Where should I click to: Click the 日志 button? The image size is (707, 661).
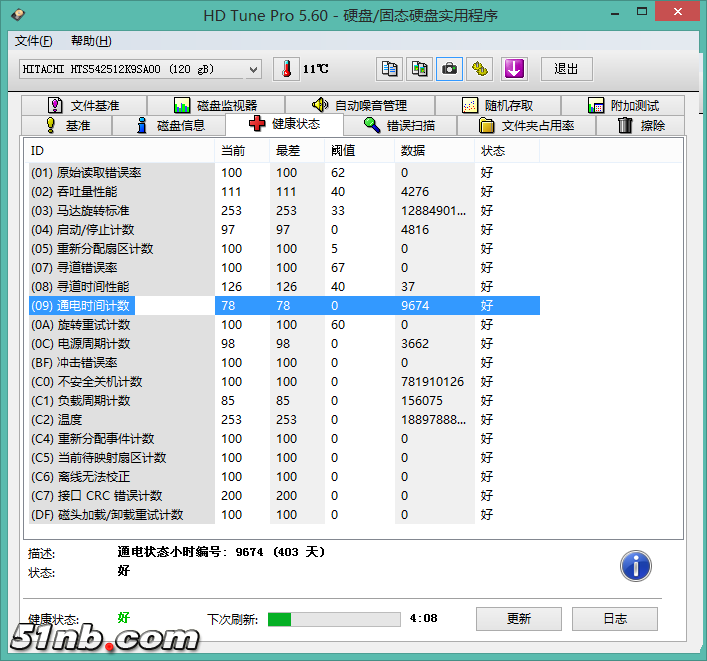click(x=615, y=619)
